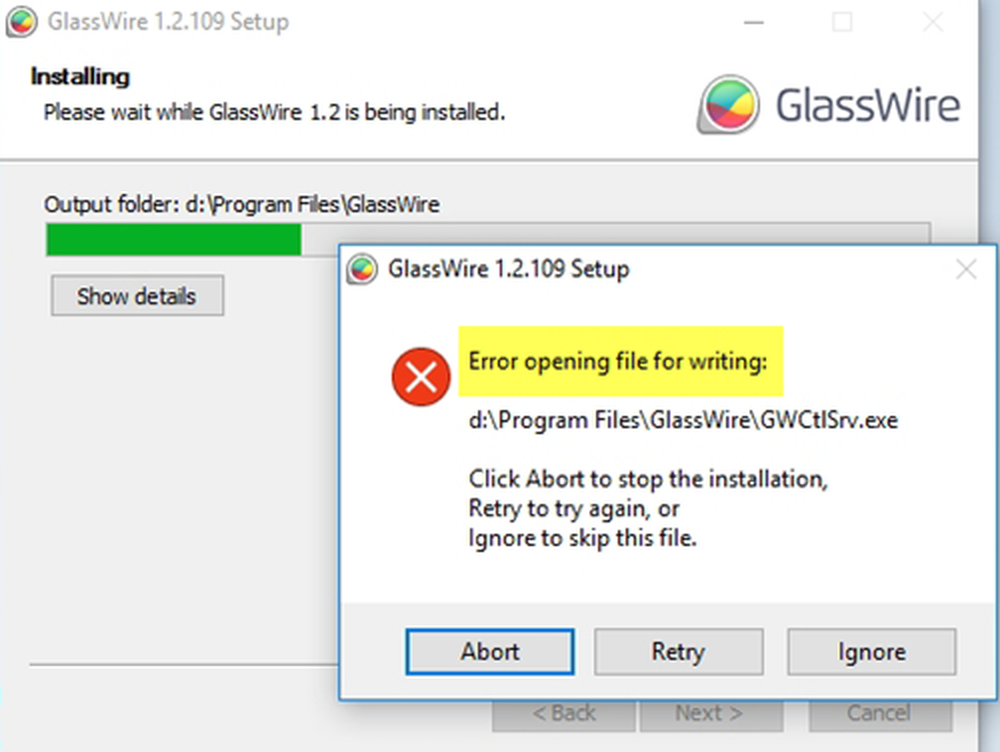
Task: Close the error dialog with its X
Action: click(x=966, y=269)
